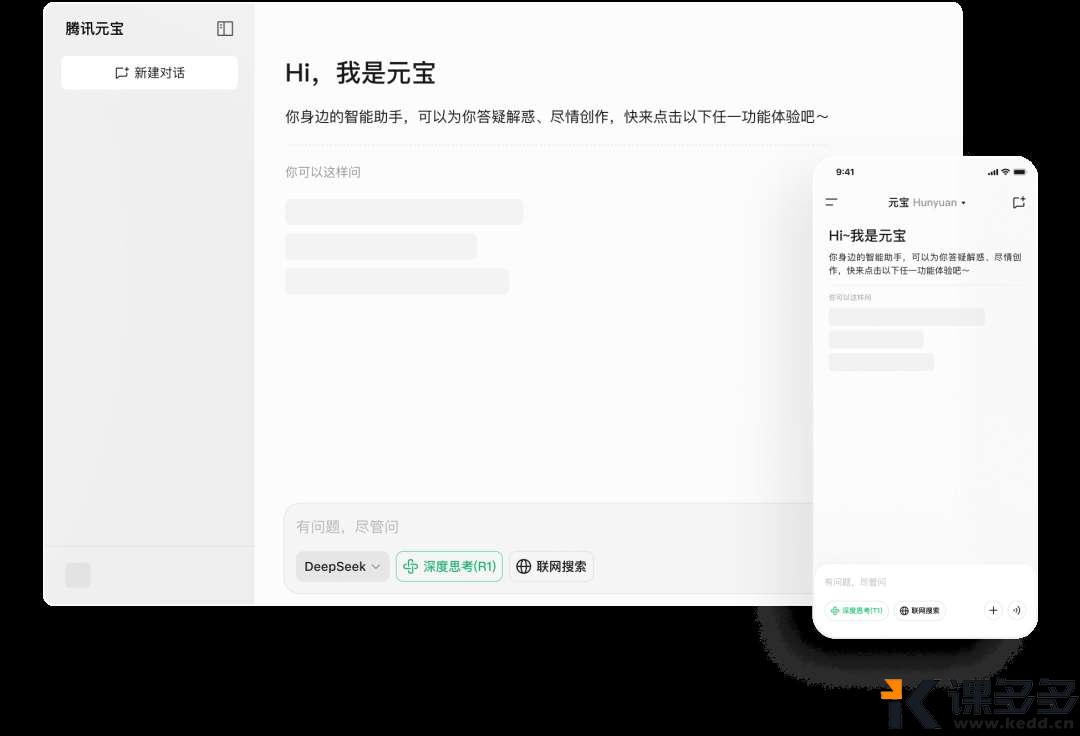The height and width of the screenshot is (736, 1080).
Task: Tap the voice input icon on phone
Action: coord(1016,610)
